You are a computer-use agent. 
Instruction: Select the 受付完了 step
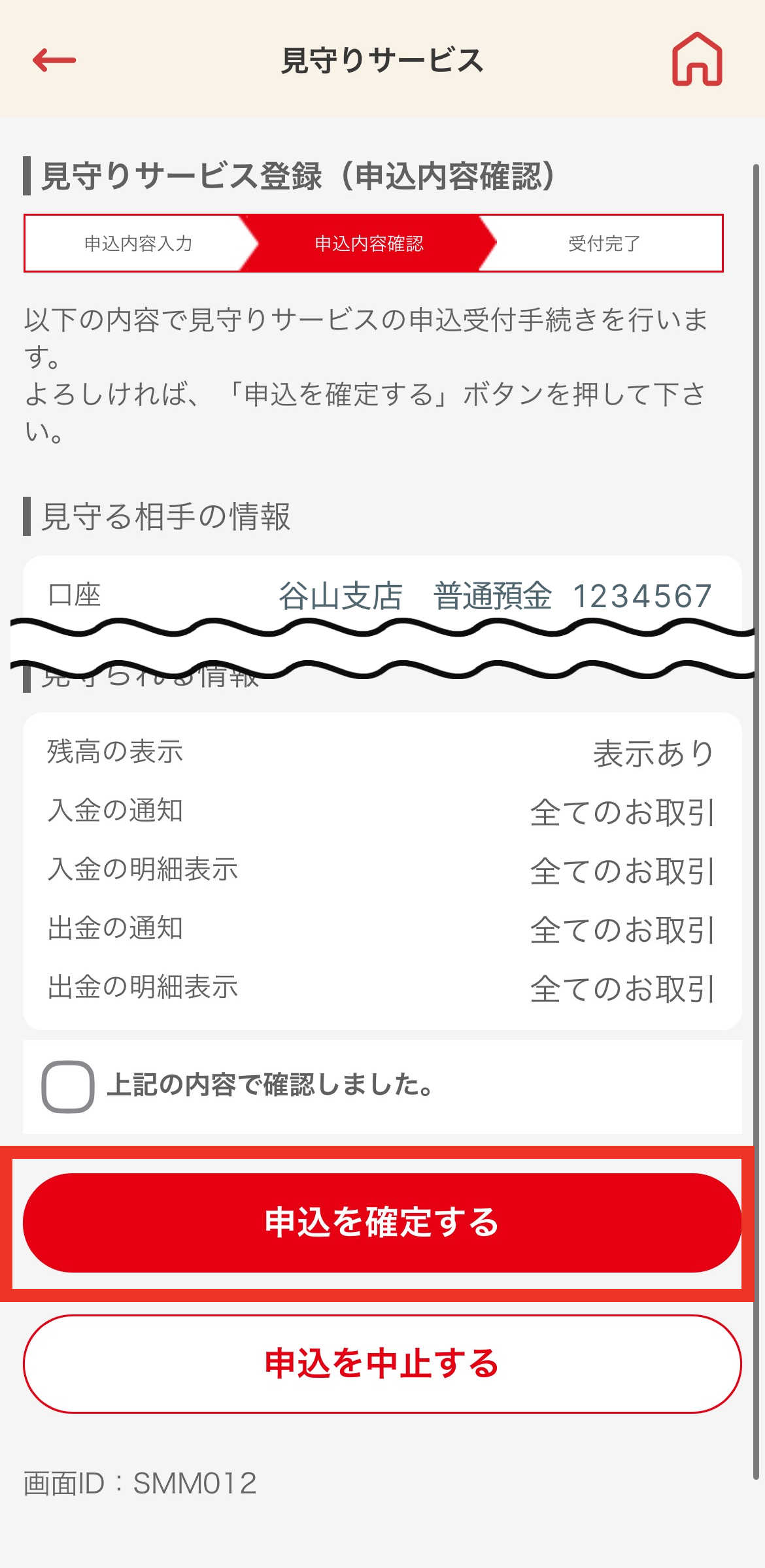tap(604, 244)
